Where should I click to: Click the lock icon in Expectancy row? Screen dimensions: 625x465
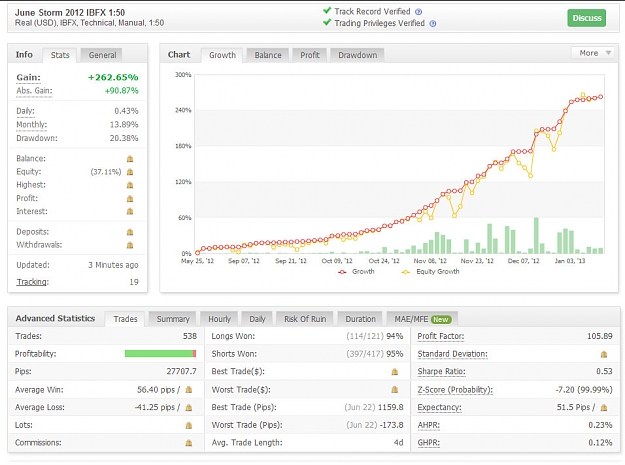604,408
